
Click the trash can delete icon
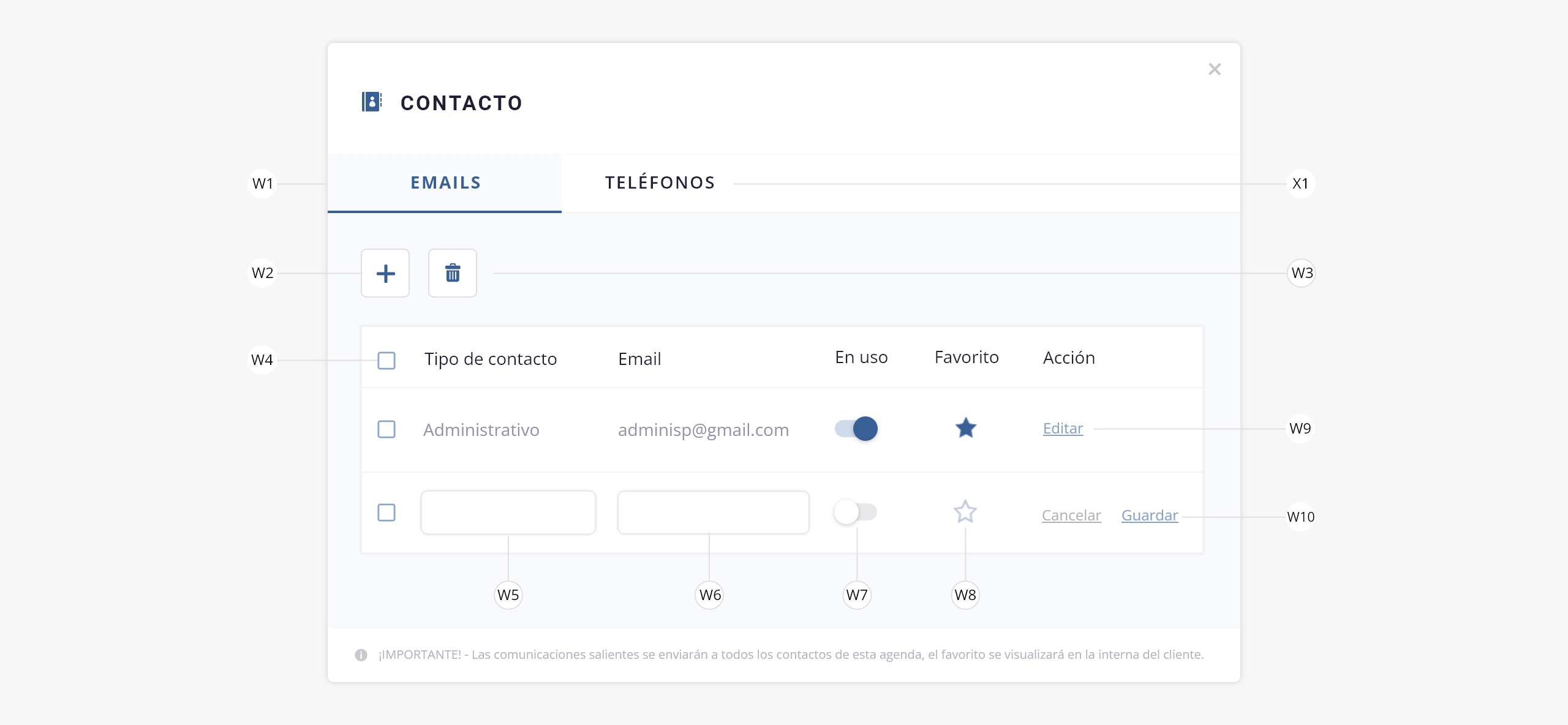(x=453, y=273)
